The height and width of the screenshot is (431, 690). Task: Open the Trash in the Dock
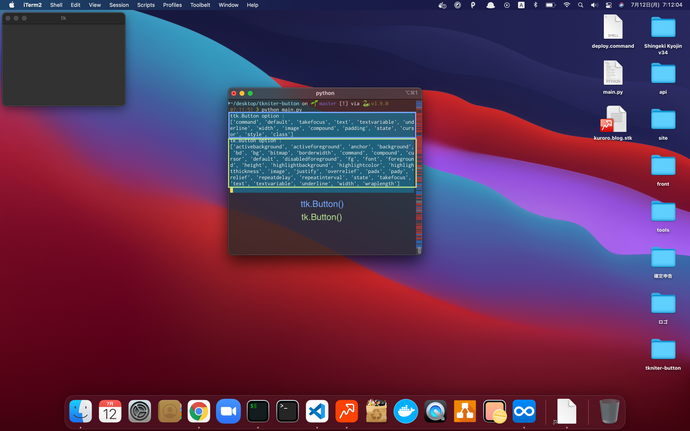pos(609,411)
